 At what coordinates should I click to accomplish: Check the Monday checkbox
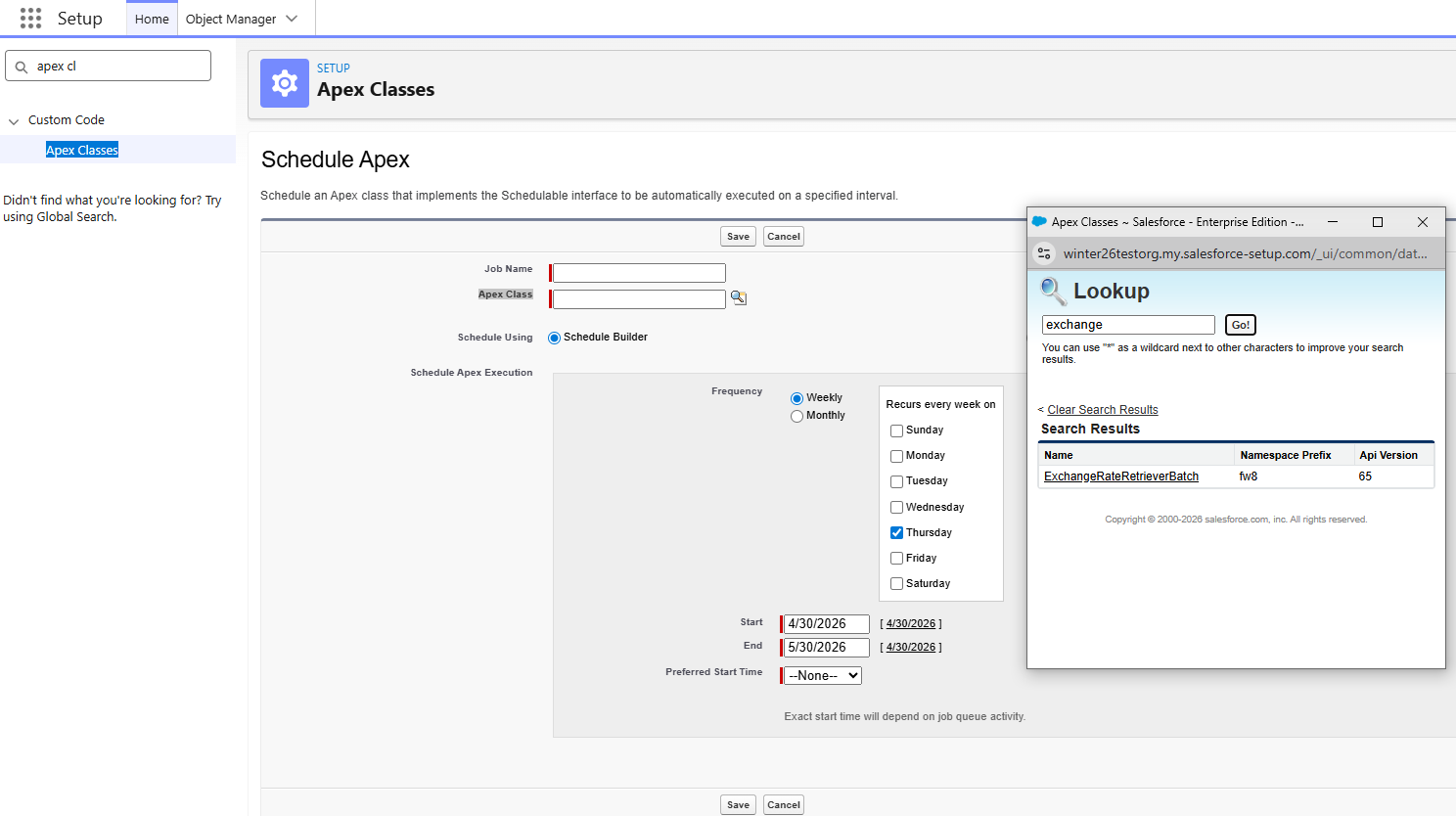[x=896, y=456]
